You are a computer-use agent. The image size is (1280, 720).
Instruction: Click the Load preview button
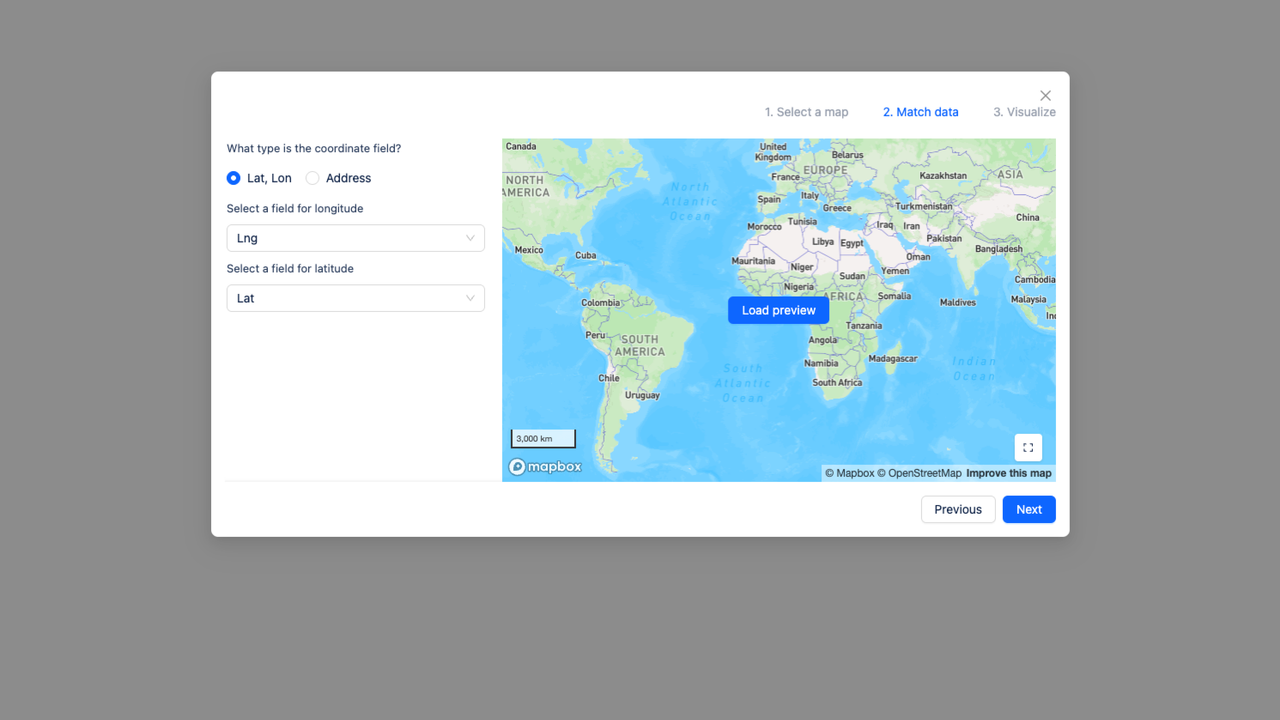point(779,310)
